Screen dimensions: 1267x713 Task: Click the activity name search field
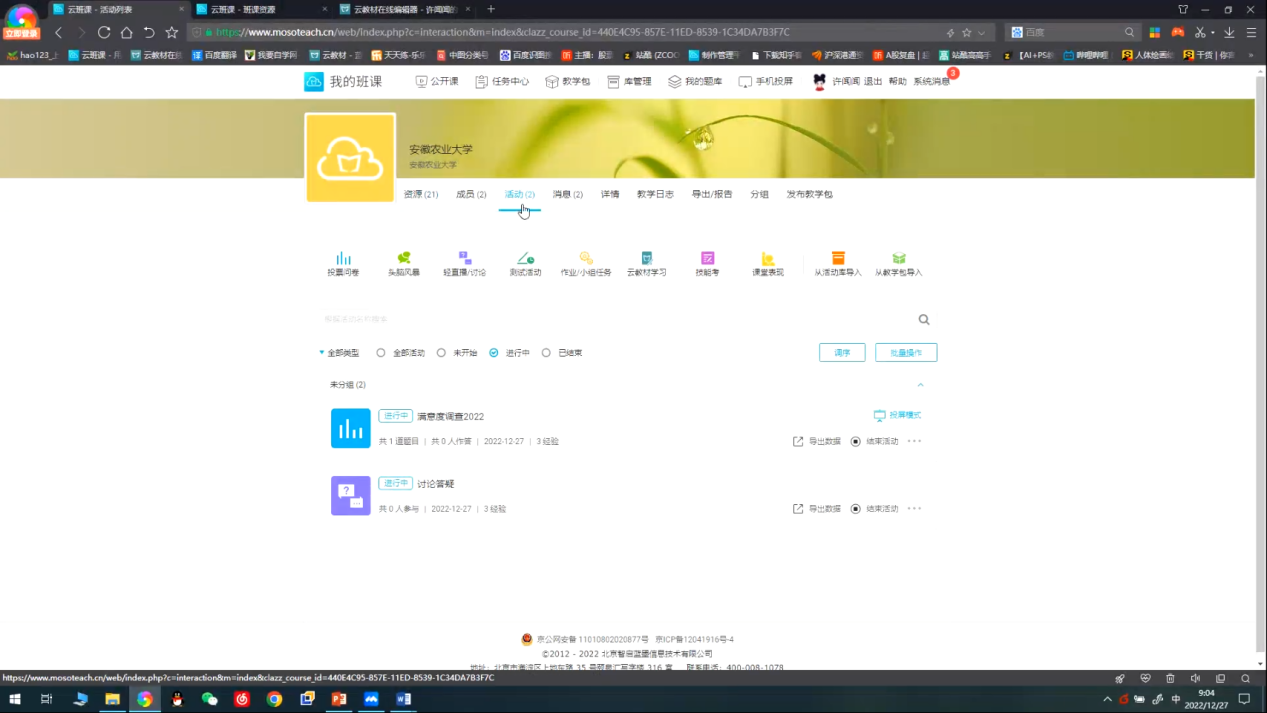617,320
